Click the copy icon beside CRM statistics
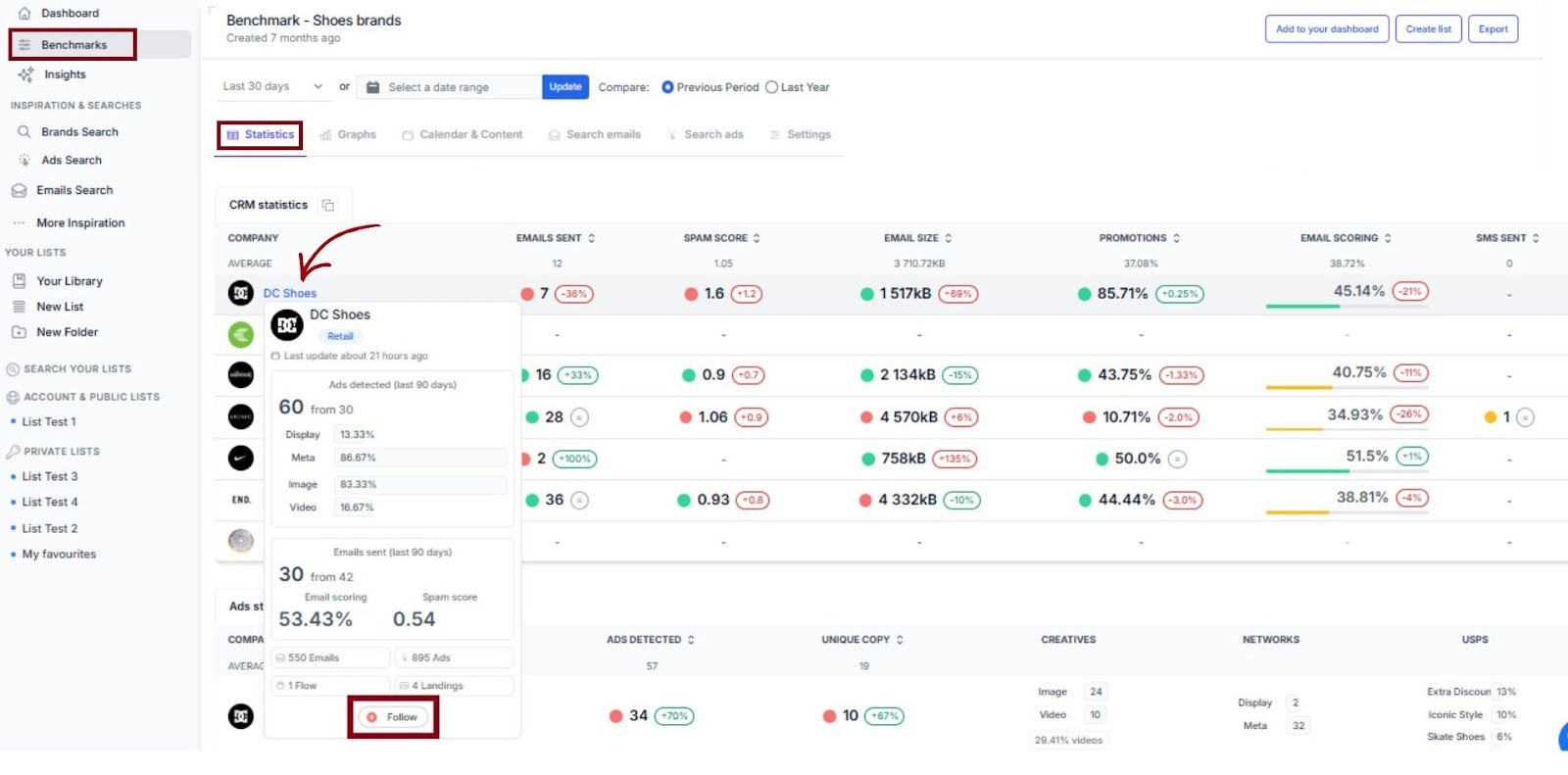This screenshot has width=1568, height=775. point(328,205)
